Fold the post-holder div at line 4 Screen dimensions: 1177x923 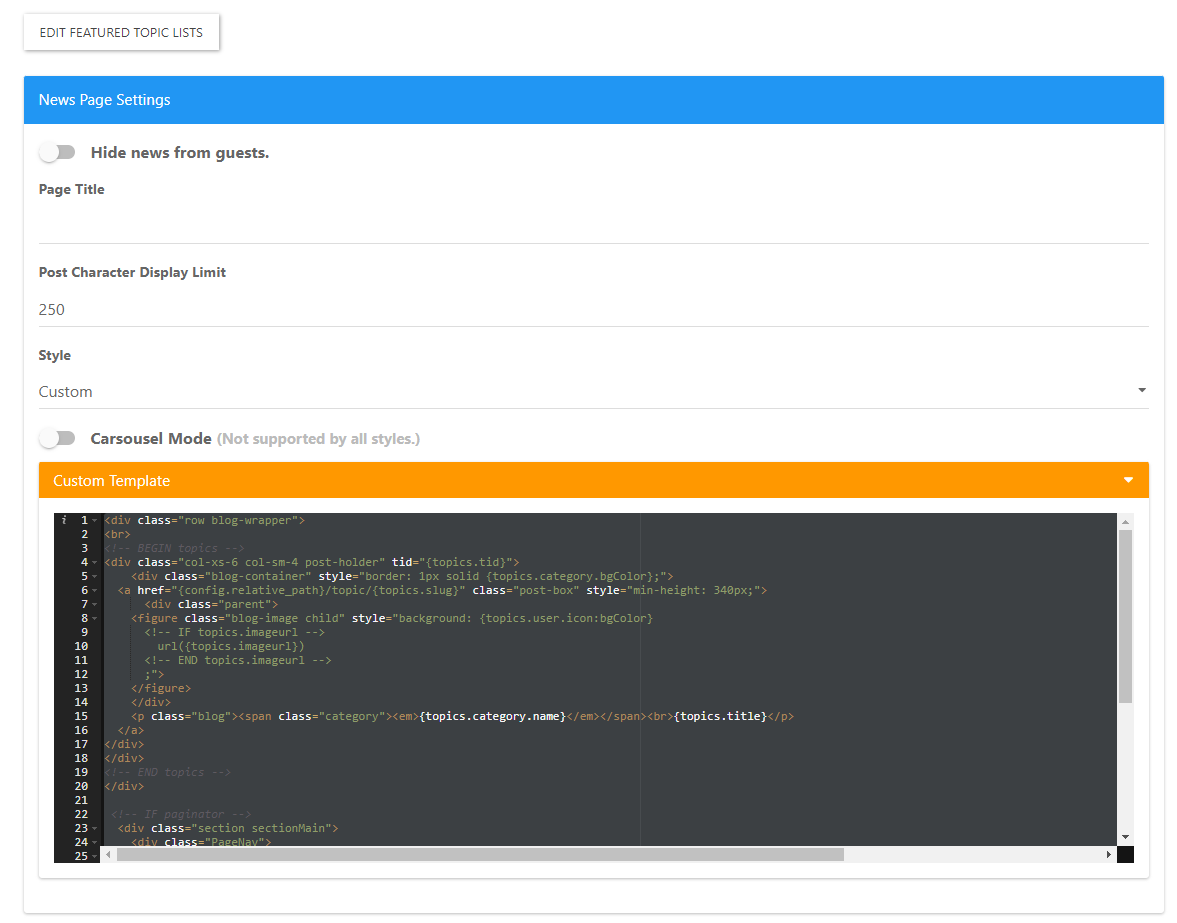point(95,563)
